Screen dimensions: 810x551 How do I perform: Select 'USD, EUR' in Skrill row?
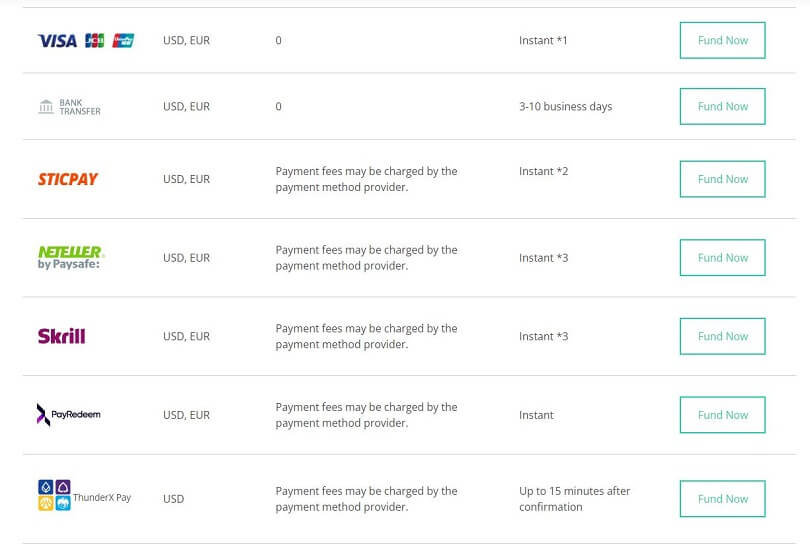pyautogui.click(x=186, y=336)
